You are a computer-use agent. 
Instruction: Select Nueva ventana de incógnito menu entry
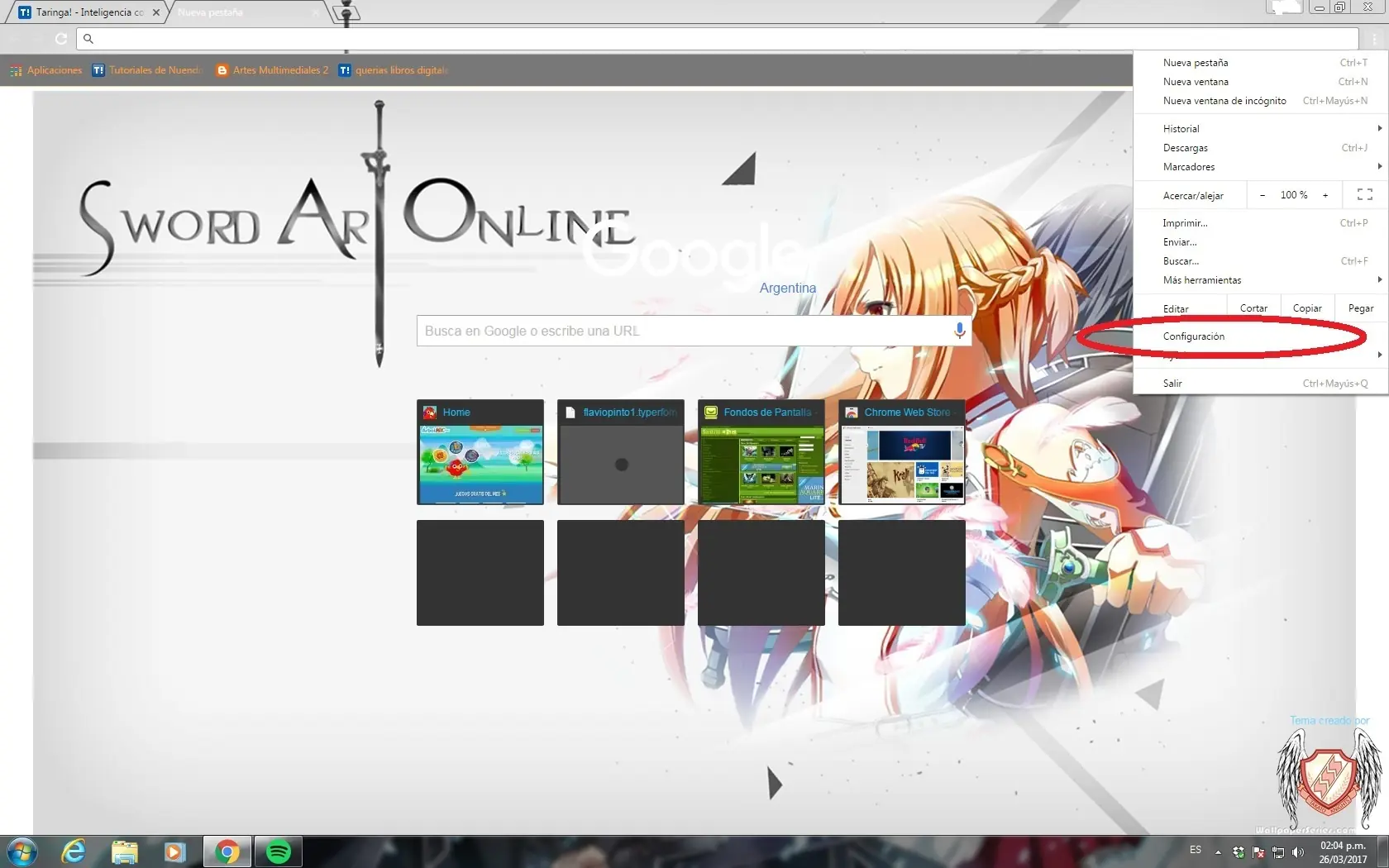[1261, 101]
